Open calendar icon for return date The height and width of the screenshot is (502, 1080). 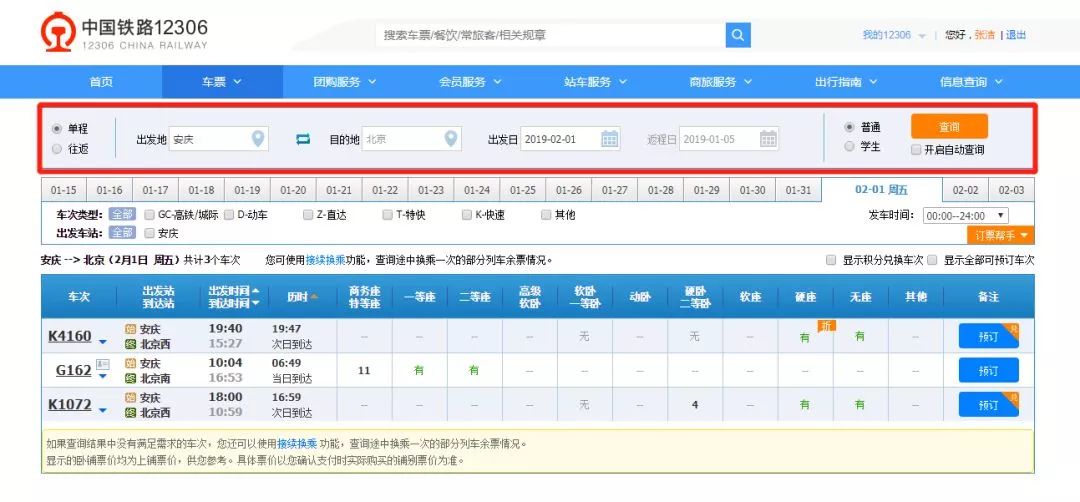pos(768,139)
